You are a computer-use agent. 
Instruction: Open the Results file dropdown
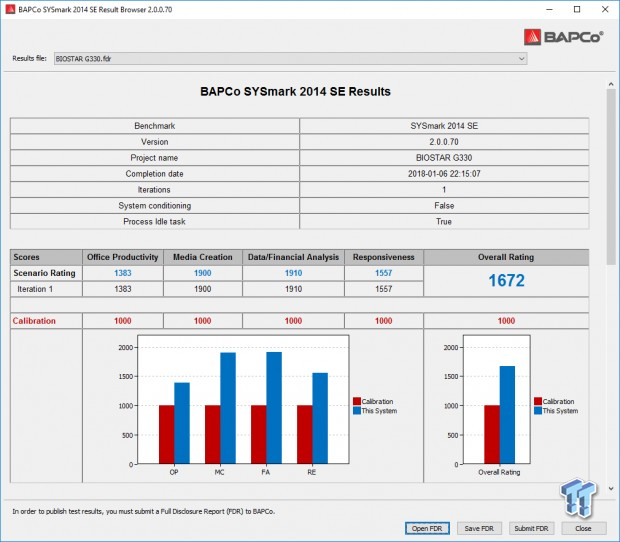coord(290,59)
